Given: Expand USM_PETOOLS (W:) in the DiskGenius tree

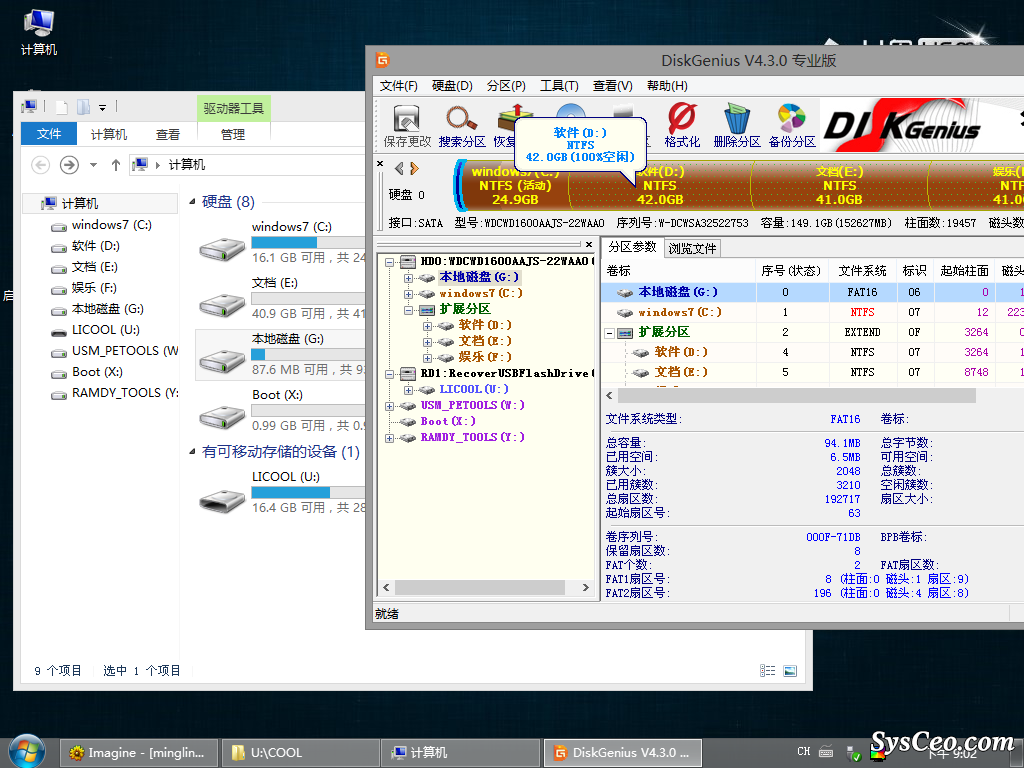Looking at the screenshot, I should click(389, 406).
